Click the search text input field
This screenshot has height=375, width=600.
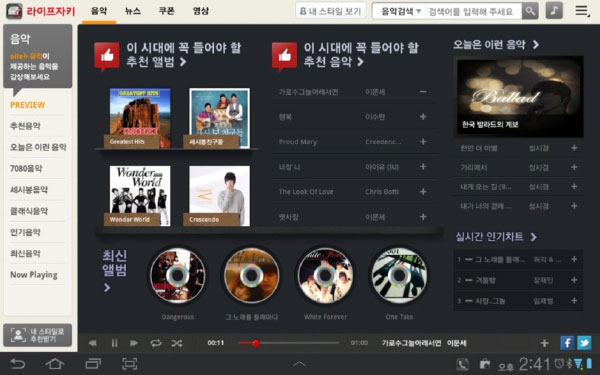(473, 11)
